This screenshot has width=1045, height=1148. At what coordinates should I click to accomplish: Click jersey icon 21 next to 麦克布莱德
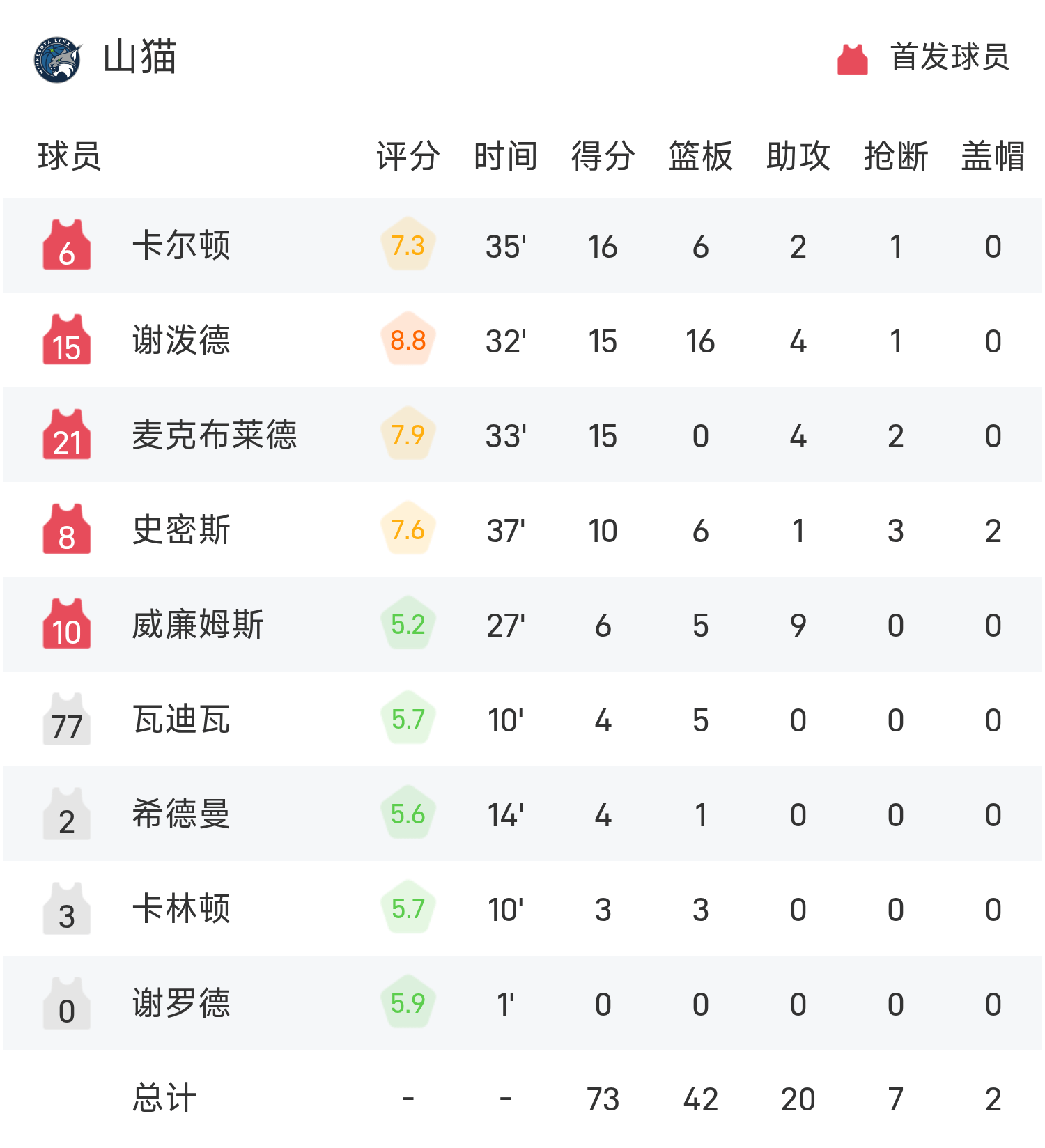tap(66, 435)
